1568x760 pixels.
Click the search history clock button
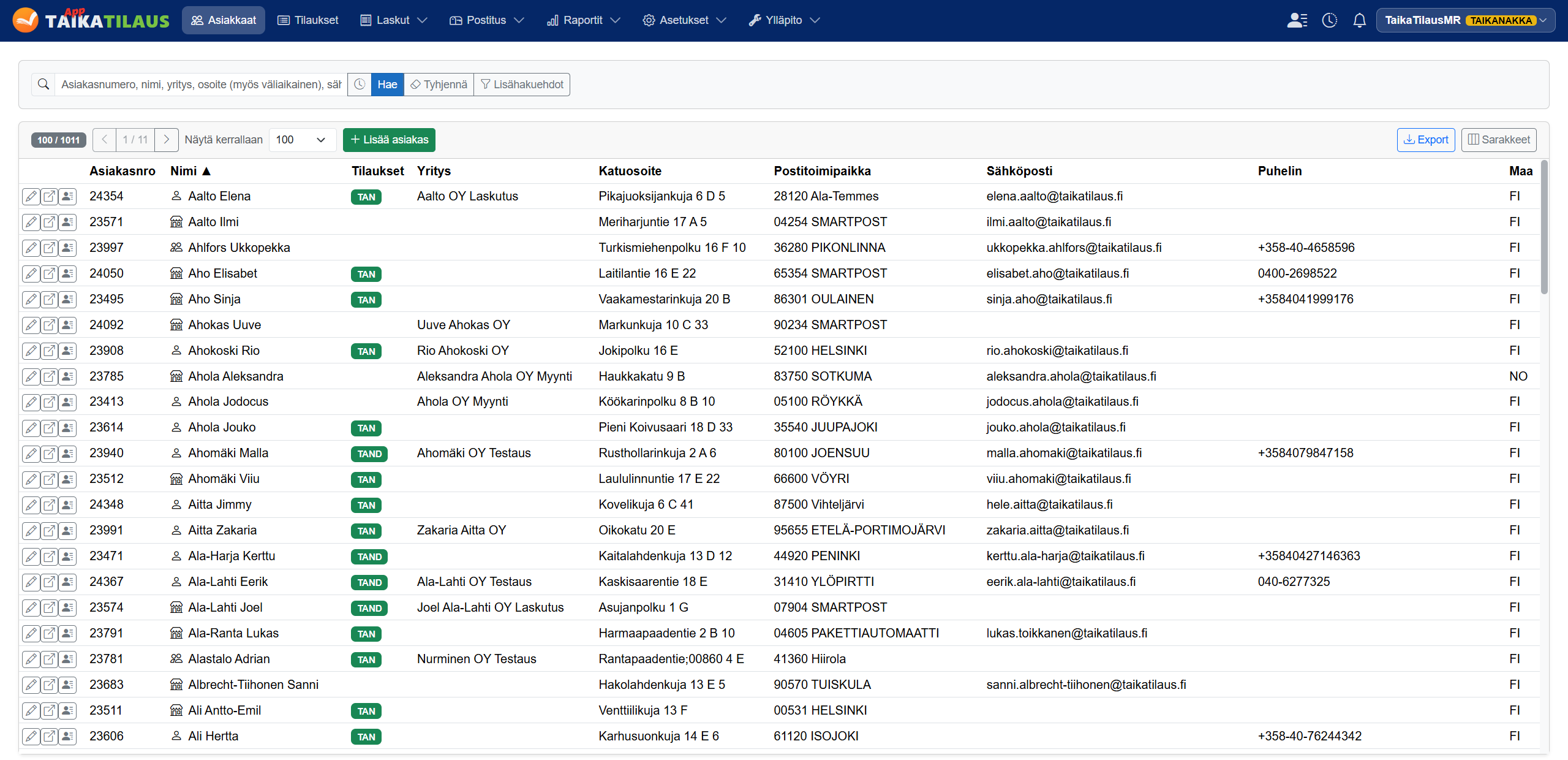360,85
